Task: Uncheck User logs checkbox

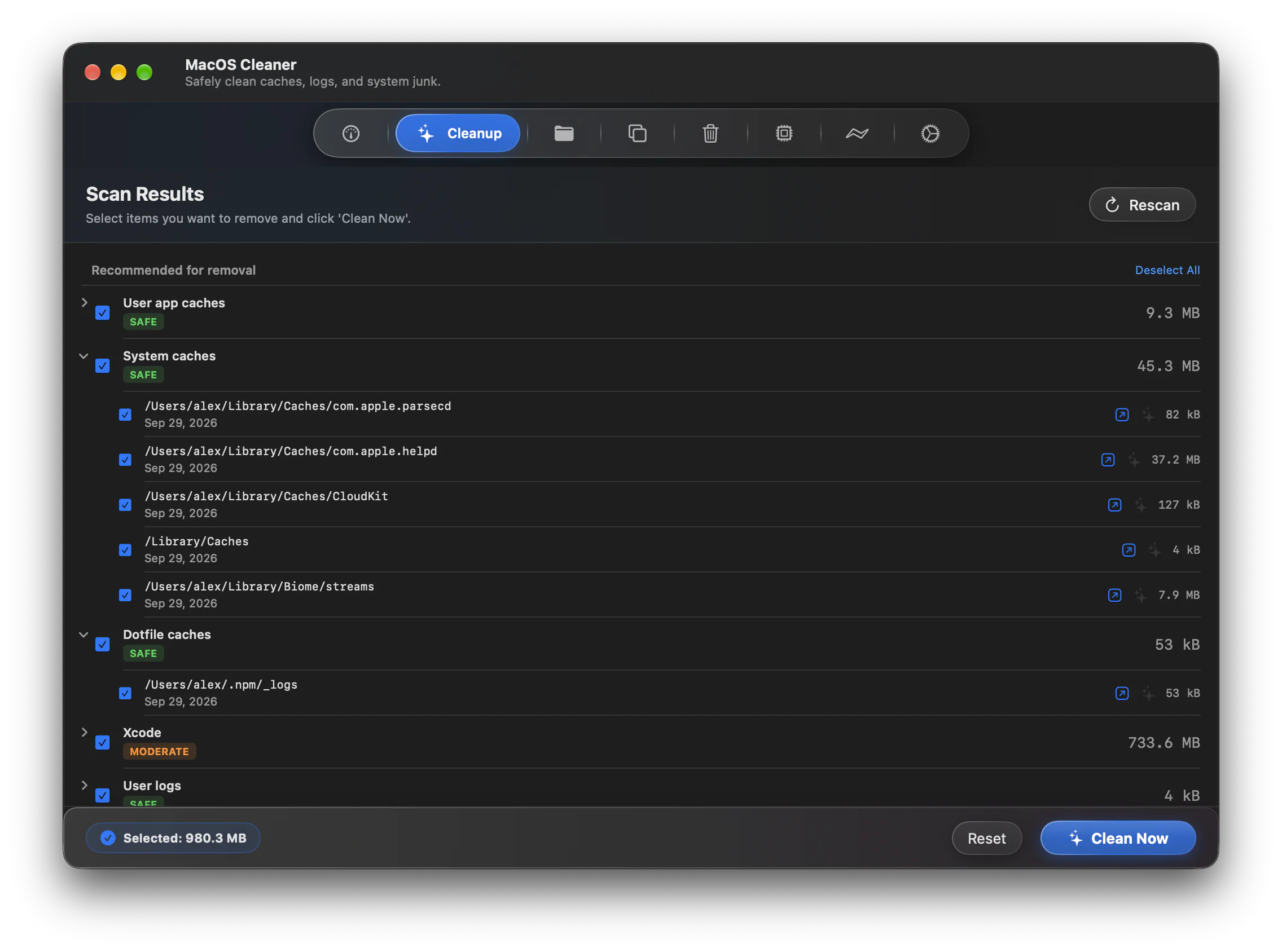Action: coord(103,795)
